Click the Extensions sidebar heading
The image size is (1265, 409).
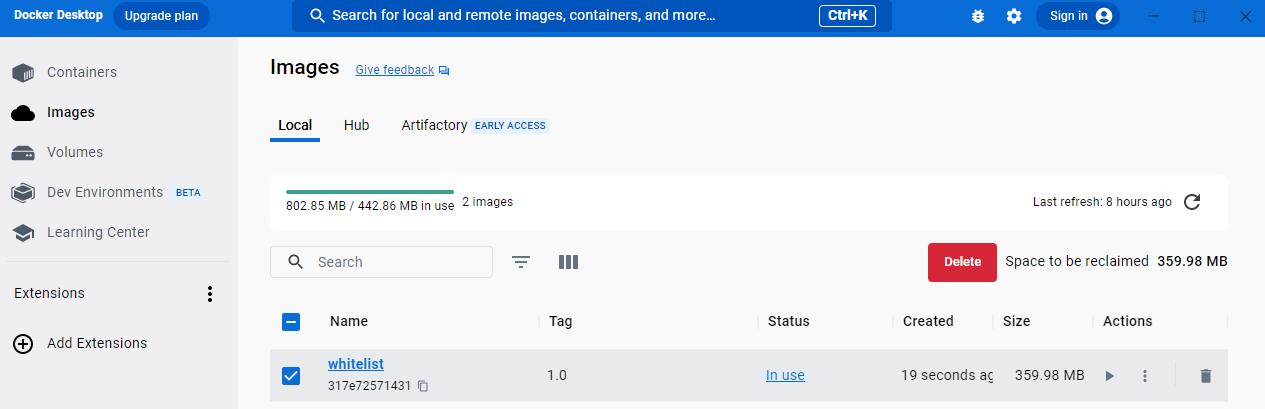point(49,293)
